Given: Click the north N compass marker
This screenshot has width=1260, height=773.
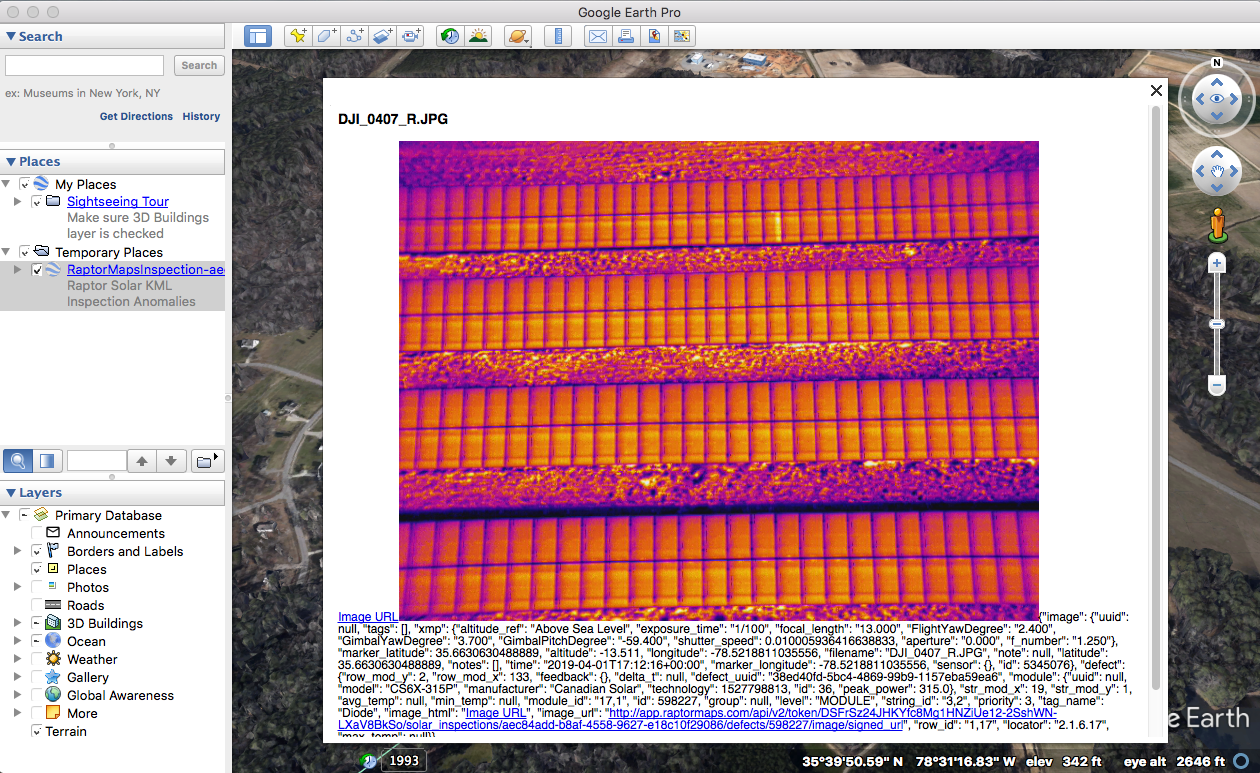Looking at the screenshot, I should pos(1217,62).
